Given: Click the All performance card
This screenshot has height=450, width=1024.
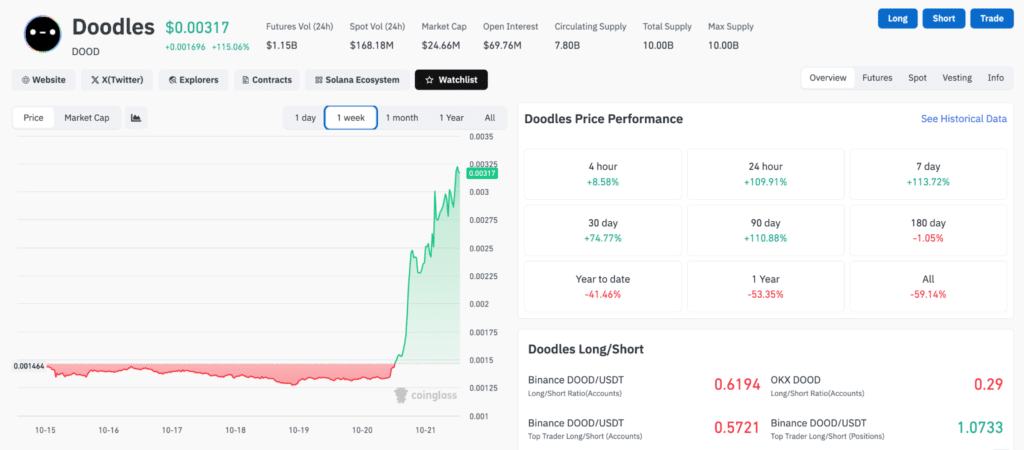Looking at the screenshot, I should pos(928,287).
